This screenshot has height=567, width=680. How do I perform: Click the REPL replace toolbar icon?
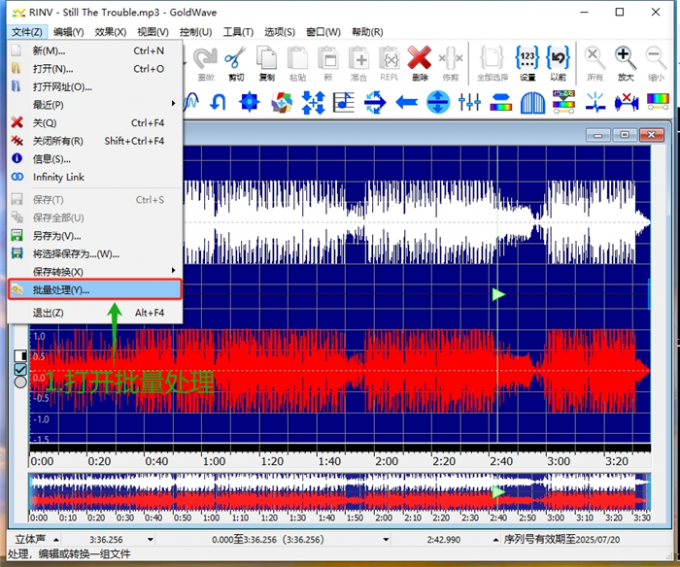tap(389, 63)
